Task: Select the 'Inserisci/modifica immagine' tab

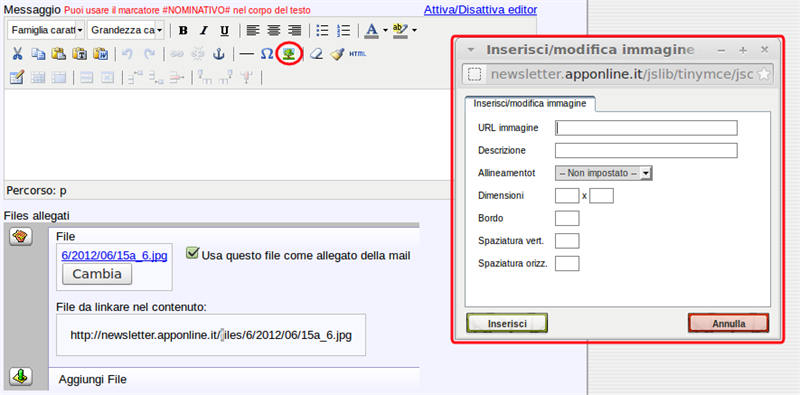Action: click(x=530, y=103)
